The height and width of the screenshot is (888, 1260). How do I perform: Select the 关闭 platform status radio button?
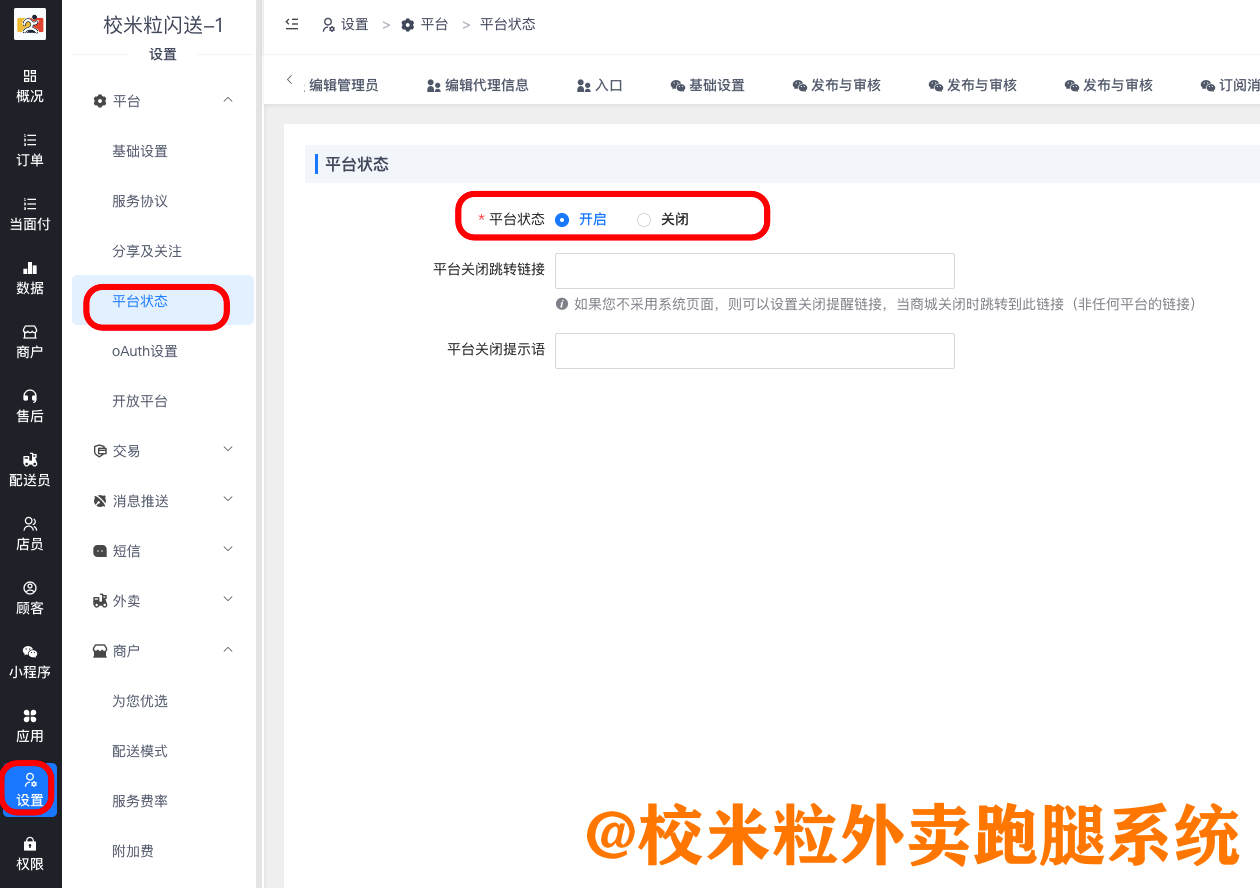642,218
